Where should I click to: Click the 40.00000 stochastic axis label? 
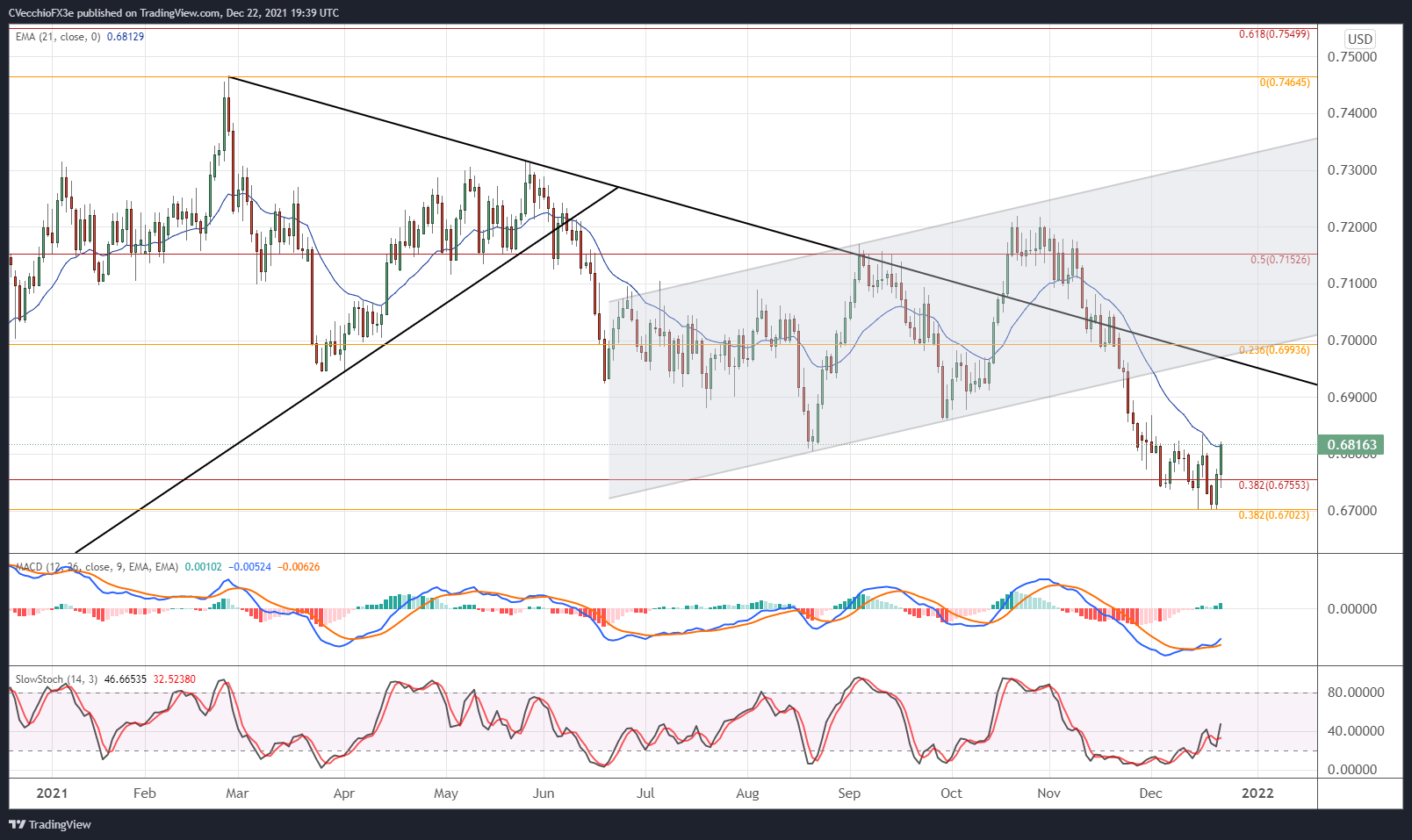(1356, 731)
